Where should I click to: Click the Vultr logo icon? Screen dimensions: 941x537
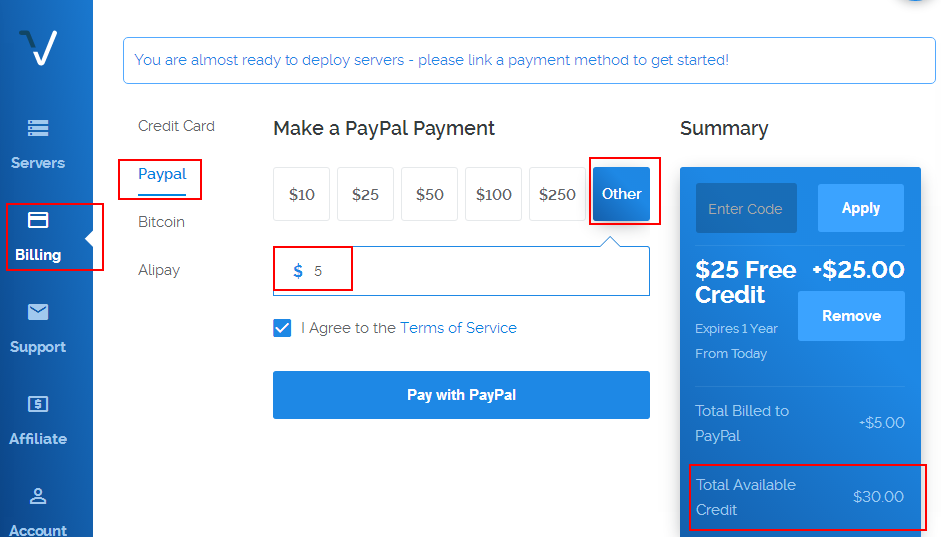(x=38, y=47)
